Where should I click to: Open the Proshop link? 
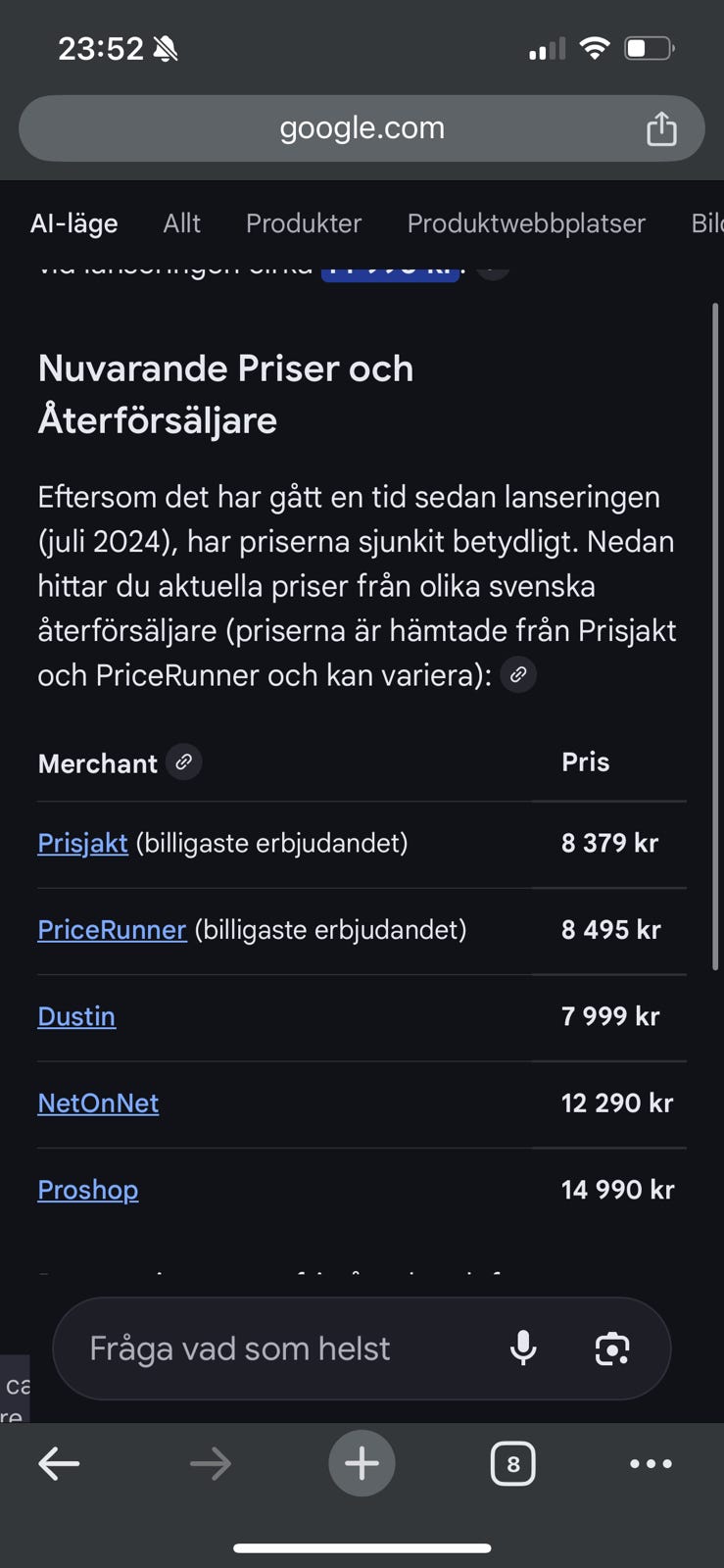(x=88, y=1190)
